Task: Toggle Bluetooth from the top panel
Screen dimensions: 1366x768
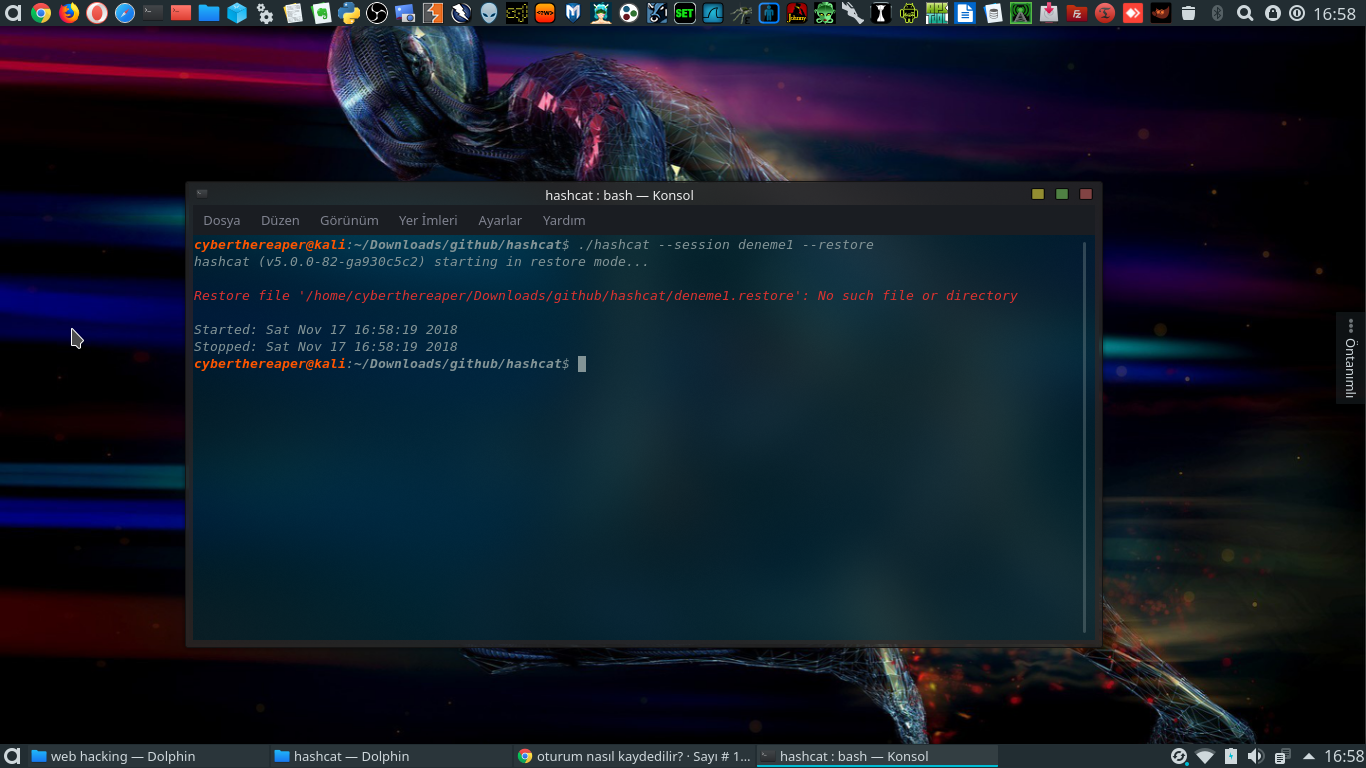Action: pyautogui.click(x=1217, y=14)
